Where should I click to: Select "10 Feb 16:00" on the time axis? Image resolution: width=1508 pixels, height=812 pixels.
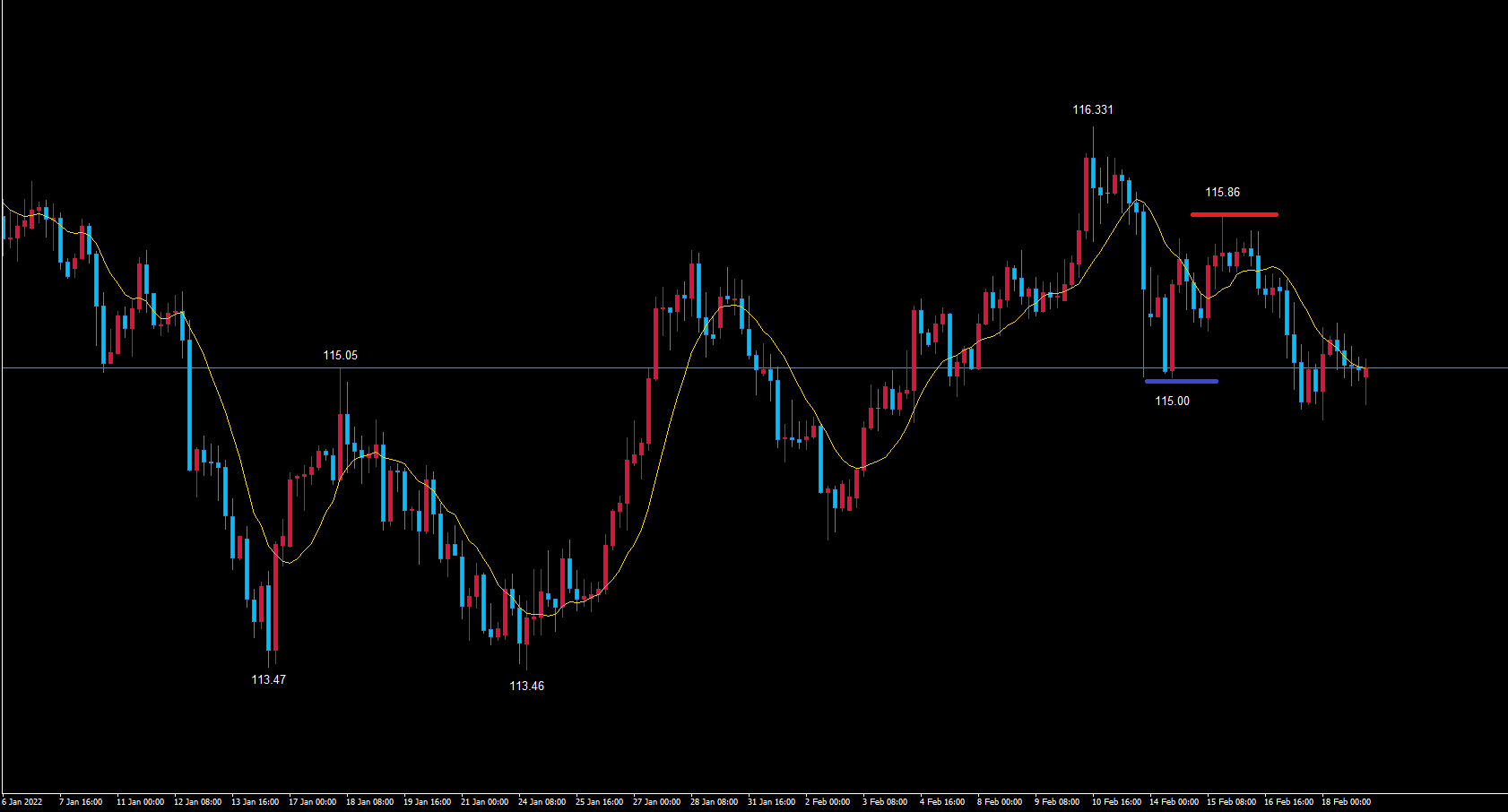(x=1116, y=802)
